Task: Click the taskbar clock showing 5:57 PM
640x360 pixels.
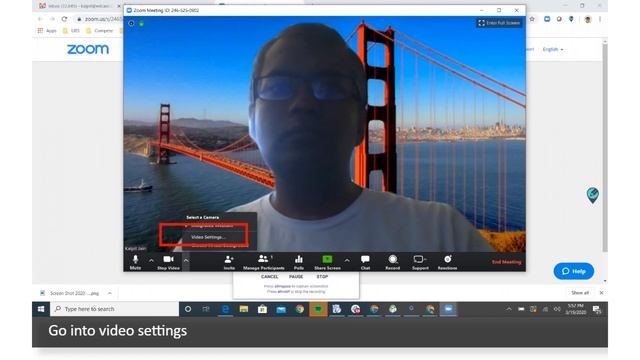Action: point(575,309)
